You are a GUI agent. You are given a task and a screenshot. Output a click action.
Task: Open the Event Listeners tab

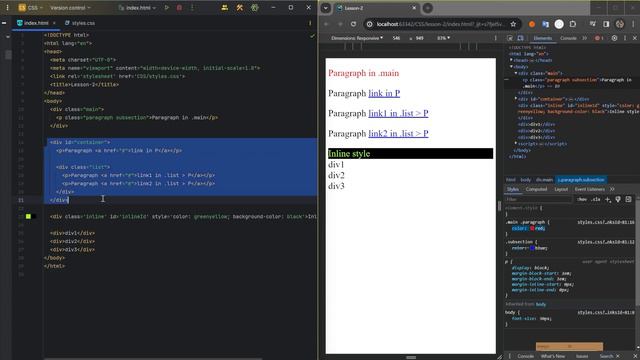click(590, 189)
